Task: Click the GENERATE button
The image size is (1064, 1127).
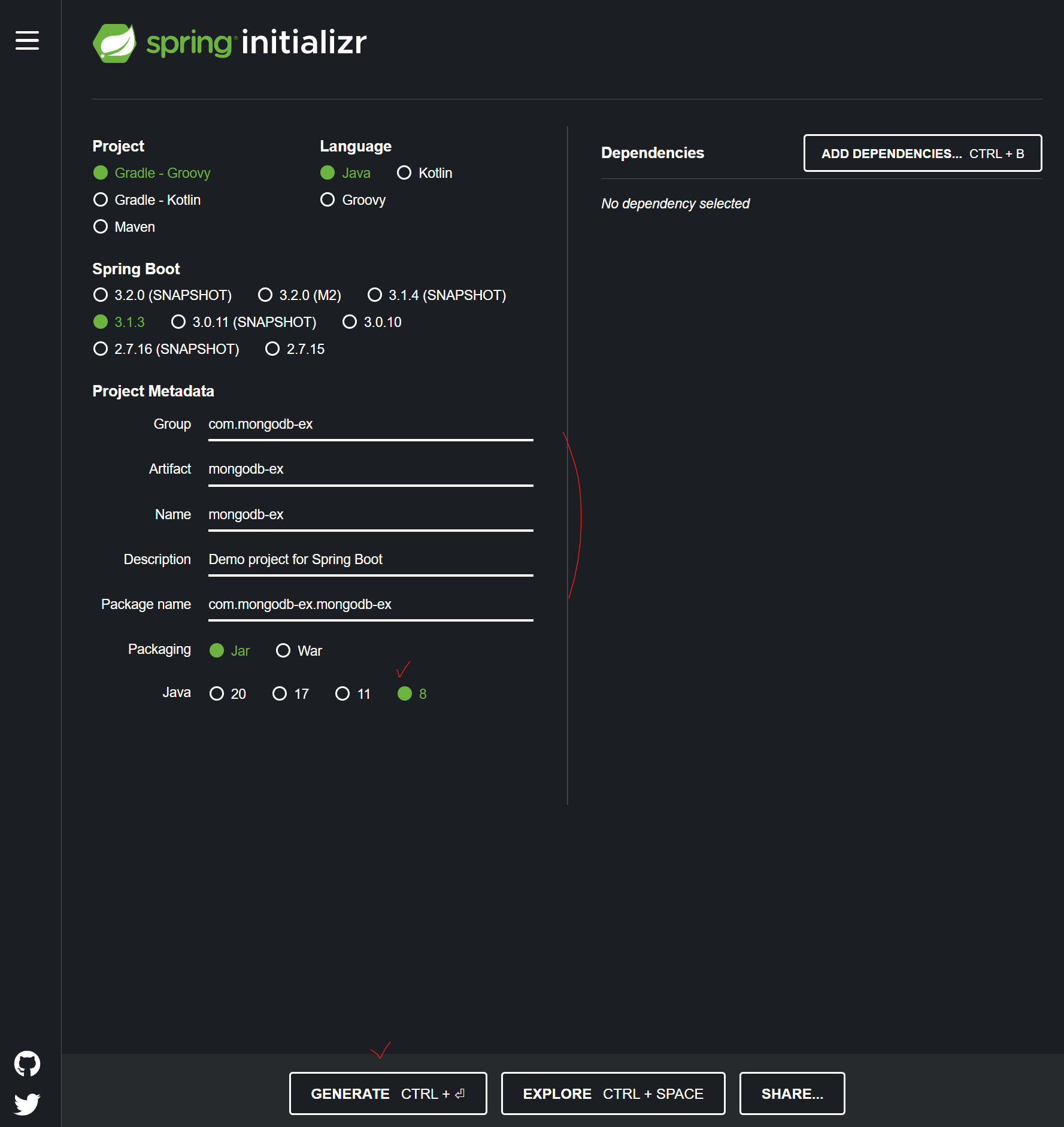Action: [x=387, y=1093]
